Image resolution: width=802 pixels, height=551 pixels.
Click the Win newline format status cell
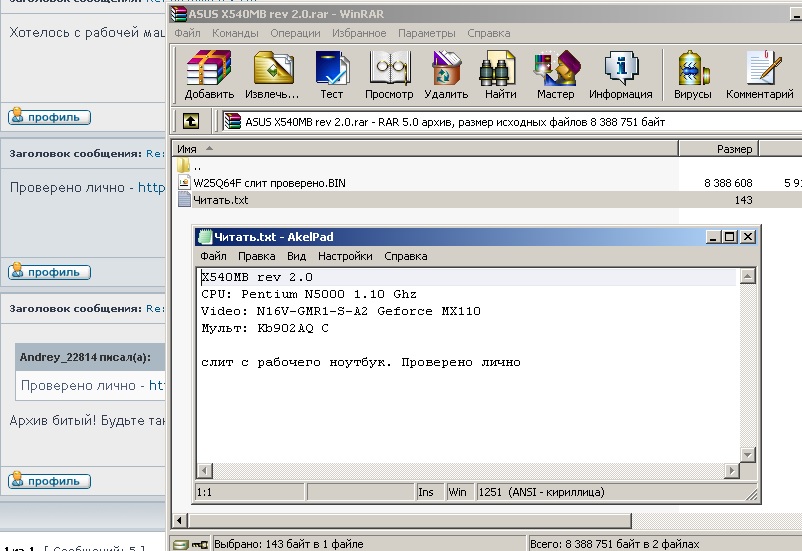pos(460,492)
